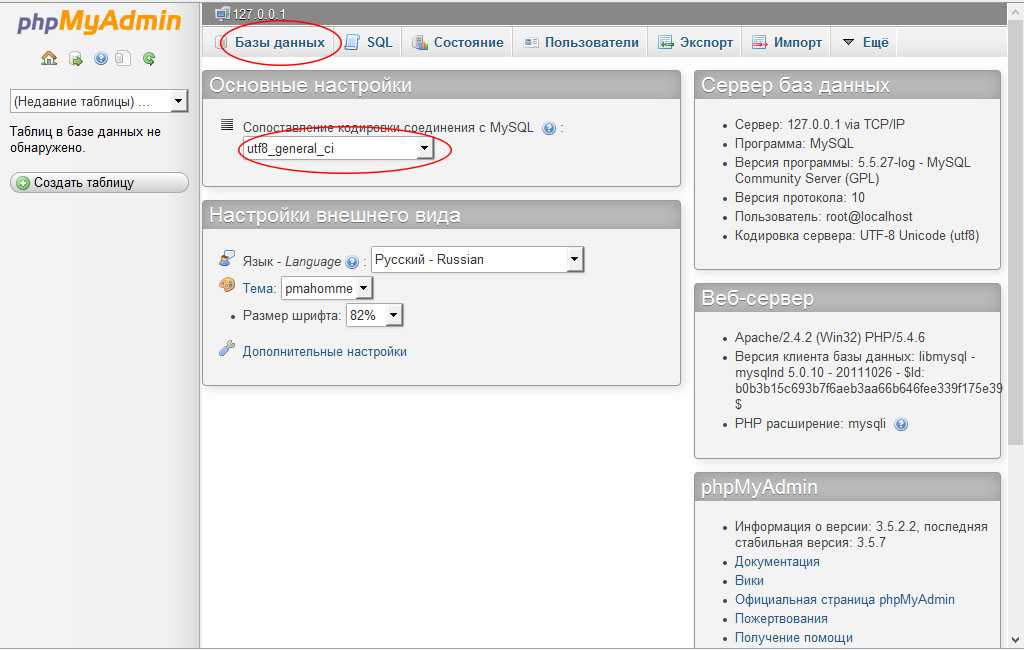Viewport: 1024px width, 650px height.
Task: Click text 'Apache/2.4.2 (Win32) PHP/5.4.6'
Action: tap(829, 338)
